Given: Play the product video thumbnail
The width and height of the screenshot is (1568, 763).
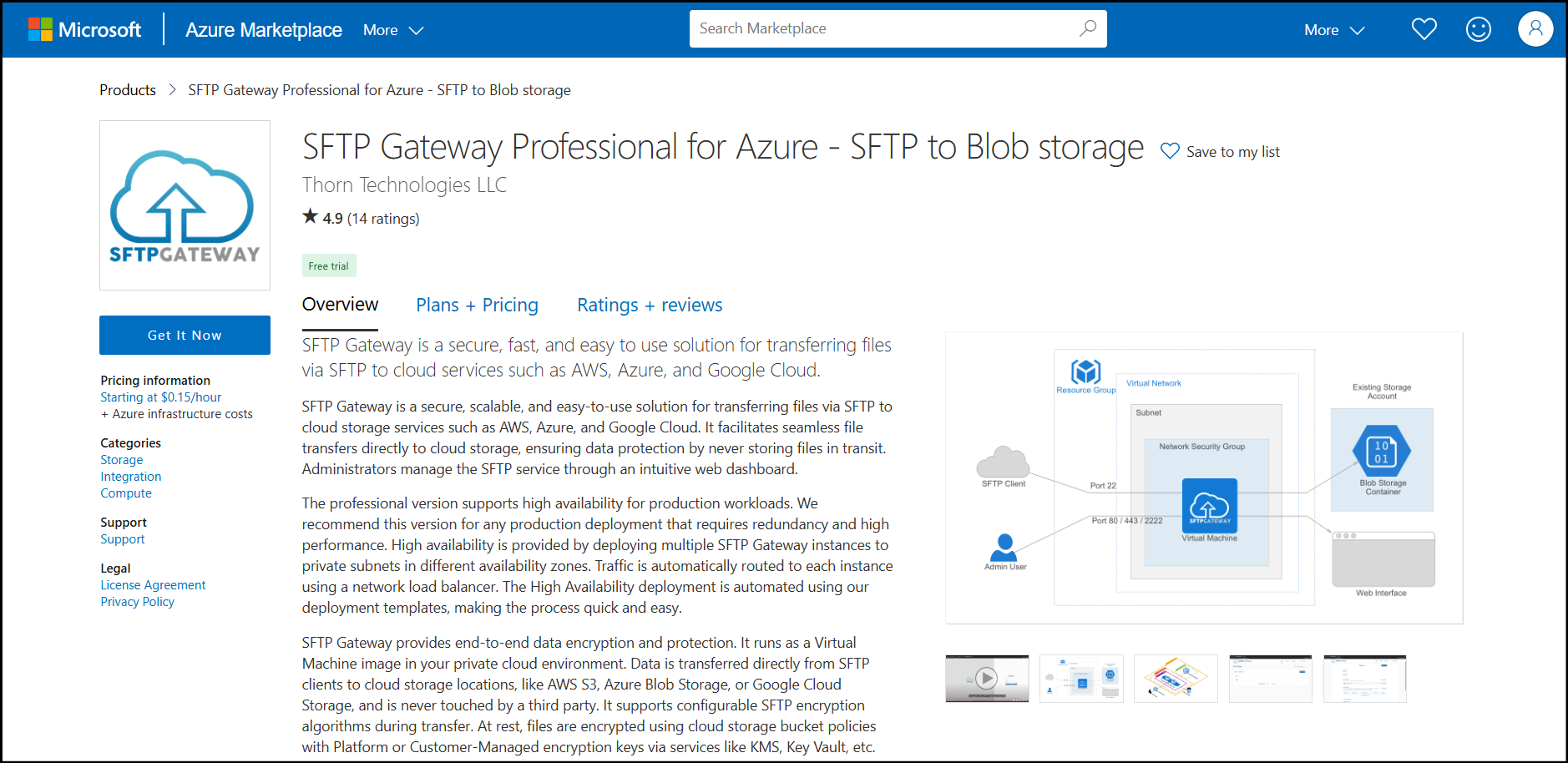Looking at the screenshot, I should [987, 679].
